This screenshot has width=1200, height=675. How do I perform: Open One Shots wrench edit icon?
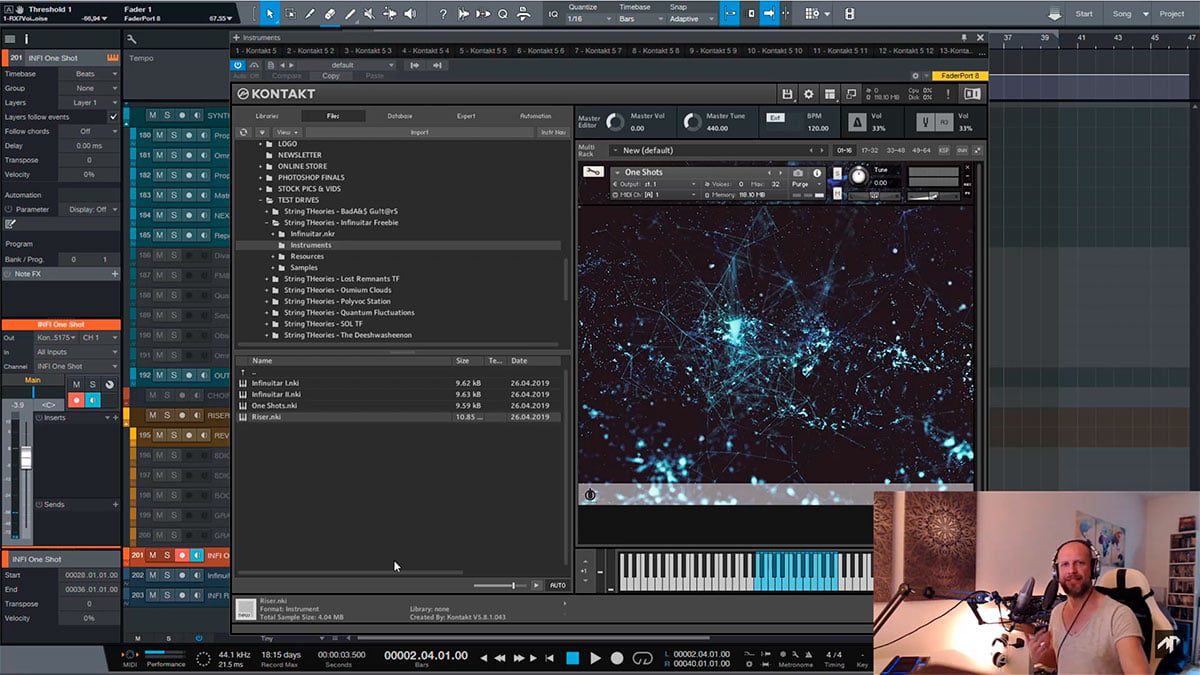(594, 172)
